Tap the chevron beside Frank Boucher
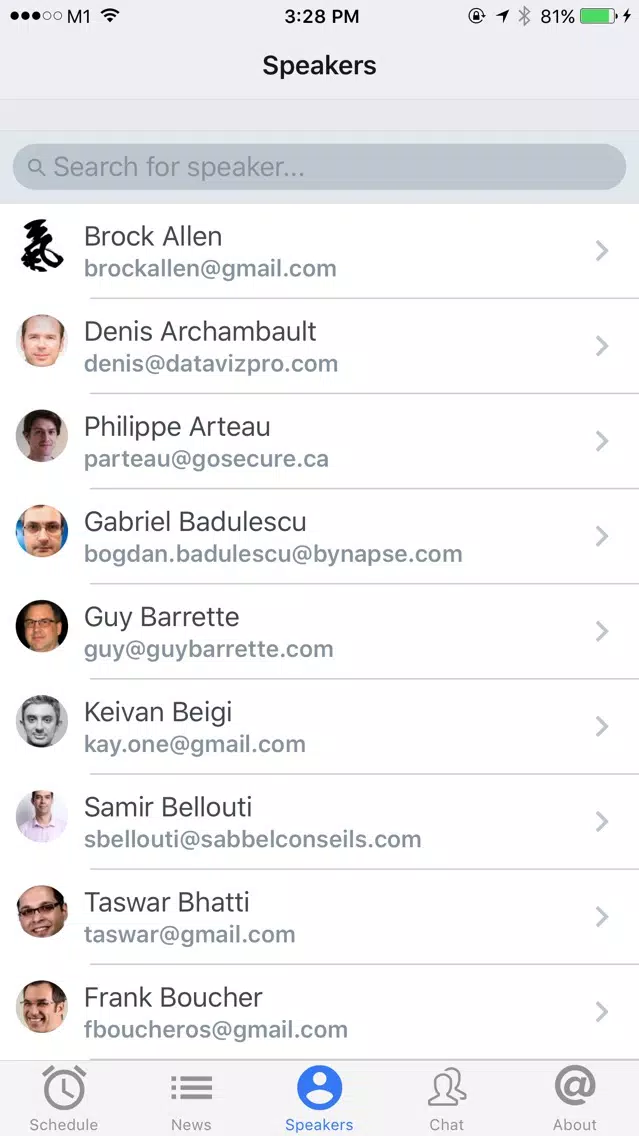 601,1011
